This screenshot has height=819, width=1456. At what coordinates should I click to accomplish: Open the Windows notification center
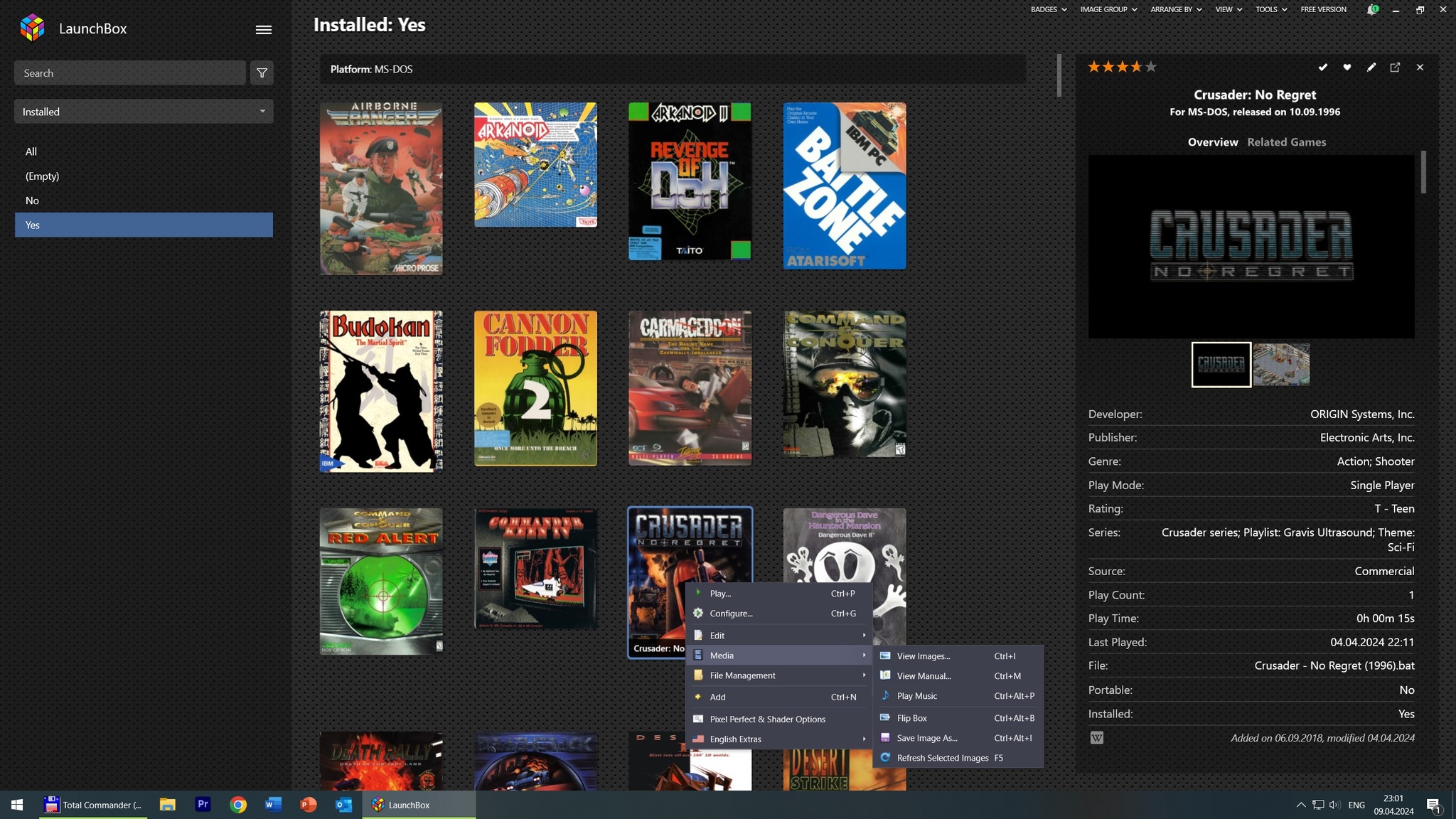1433,805
